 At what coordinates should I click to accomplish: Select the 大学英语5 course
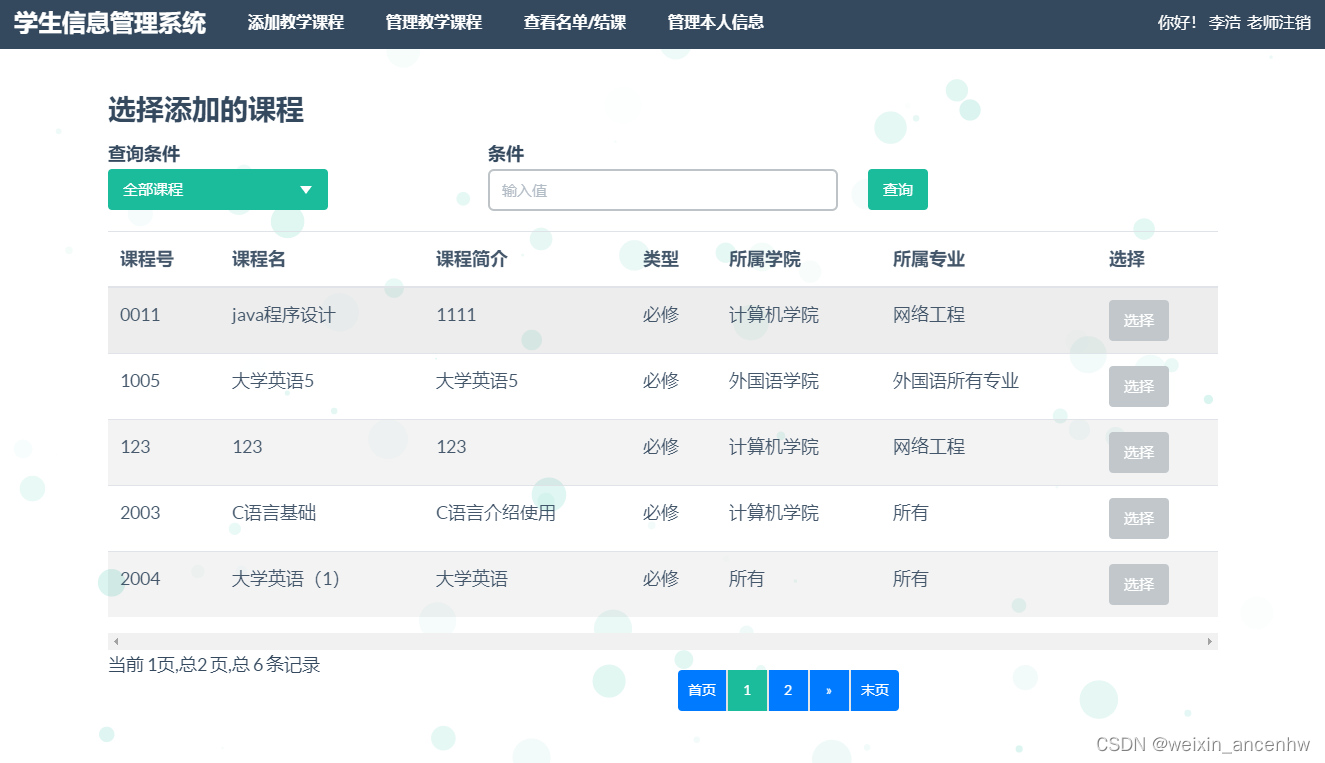(1138, 386)
